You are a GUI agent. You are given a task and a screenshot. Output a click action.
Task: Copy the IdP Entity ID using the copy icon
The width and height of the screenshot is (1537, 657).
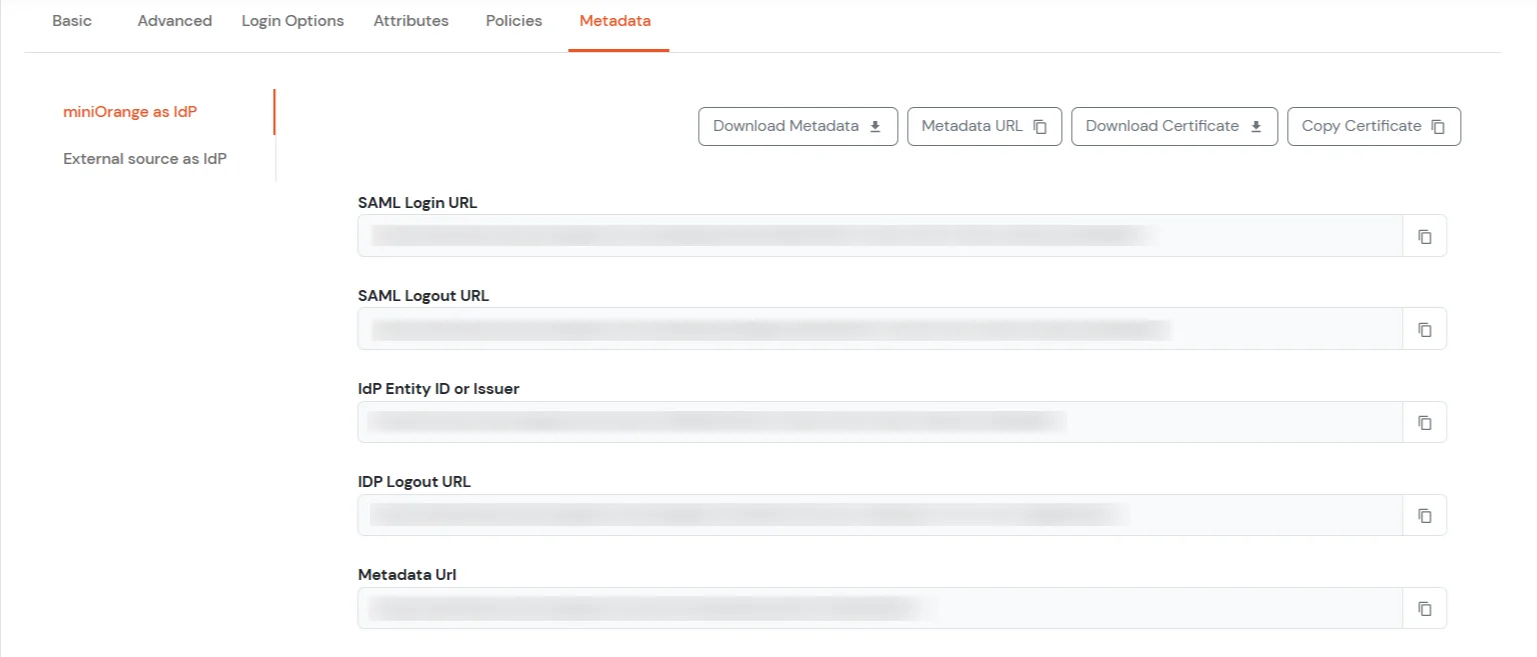point(1424,421)
